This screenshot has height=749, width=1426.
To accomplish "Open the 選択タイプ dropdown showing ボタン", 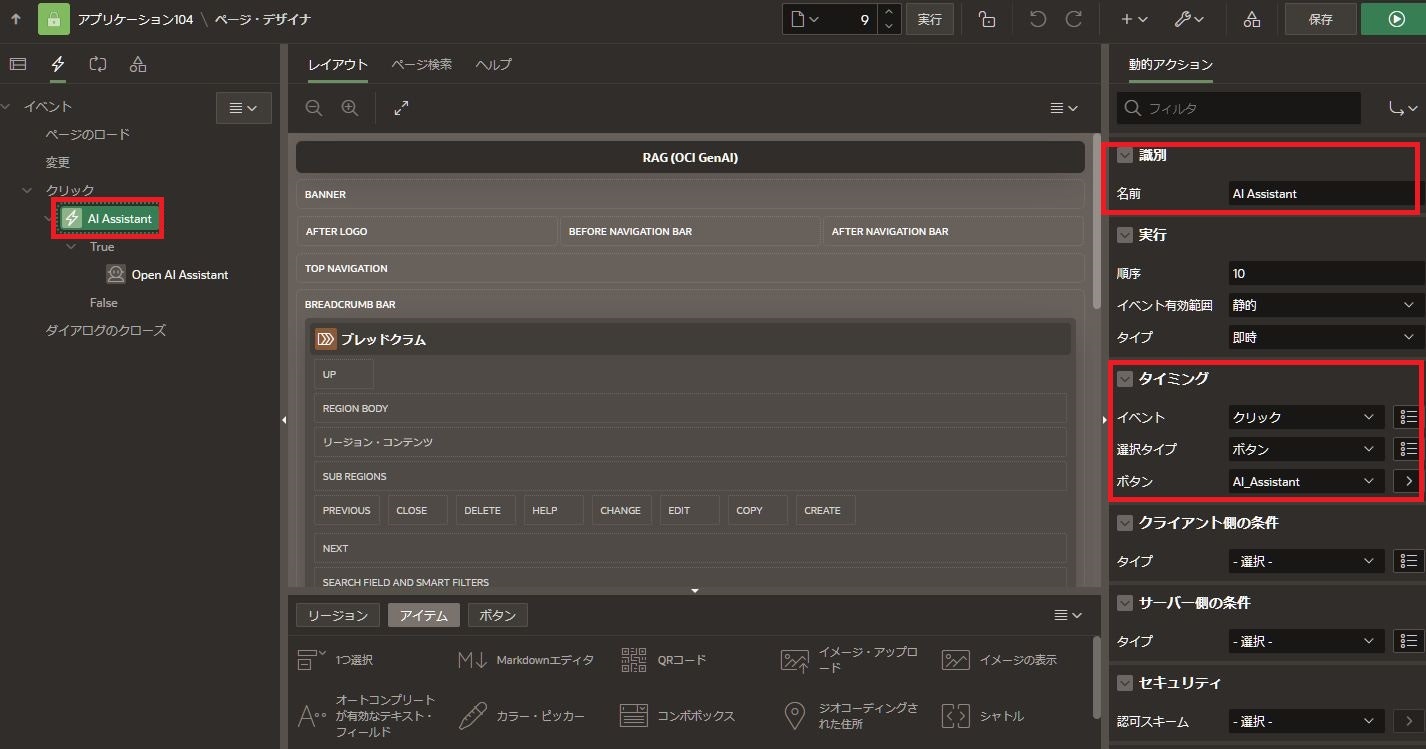I will (x=1306, y=449).
